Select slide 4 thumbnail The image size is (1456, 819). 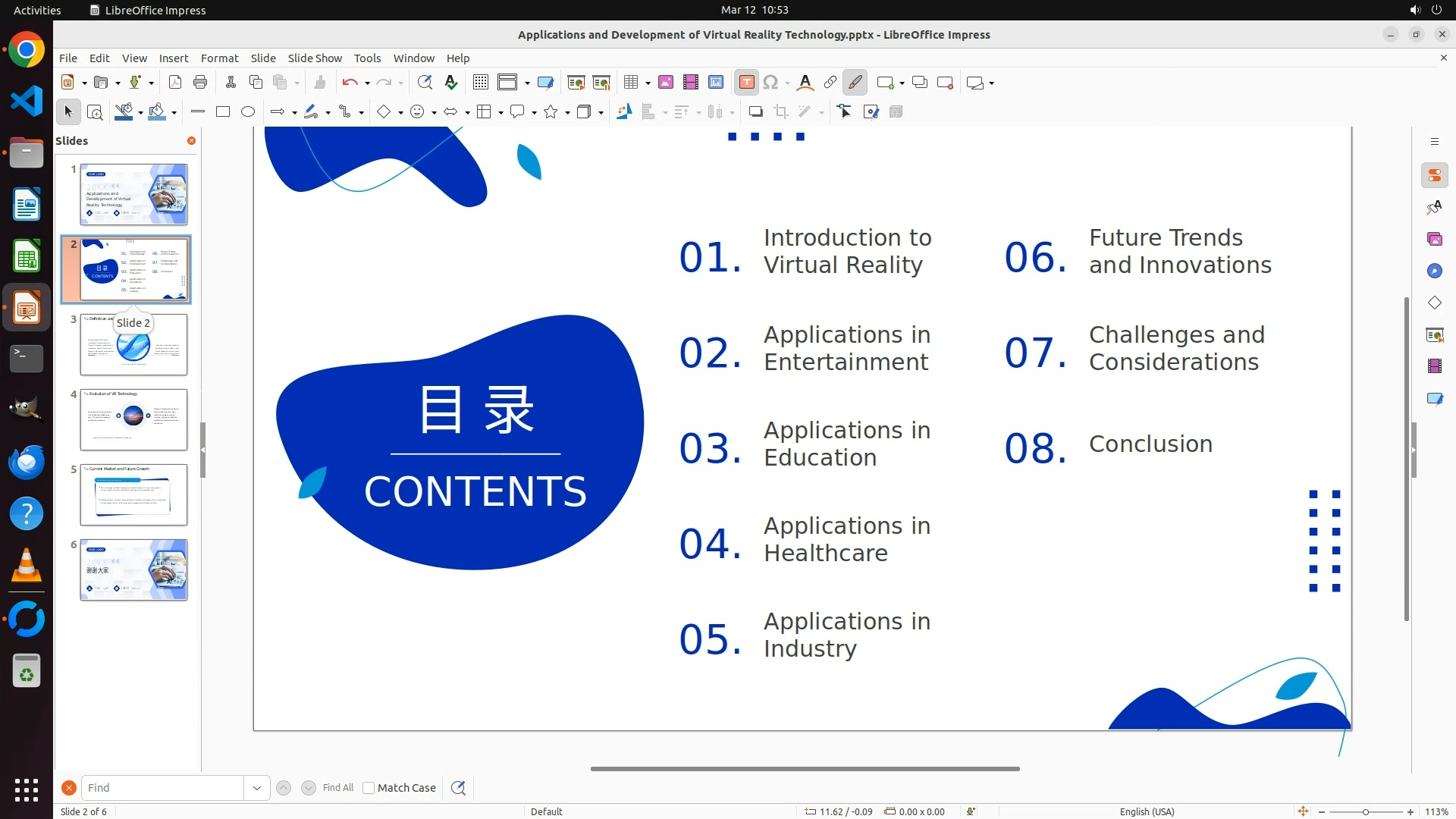133,419
